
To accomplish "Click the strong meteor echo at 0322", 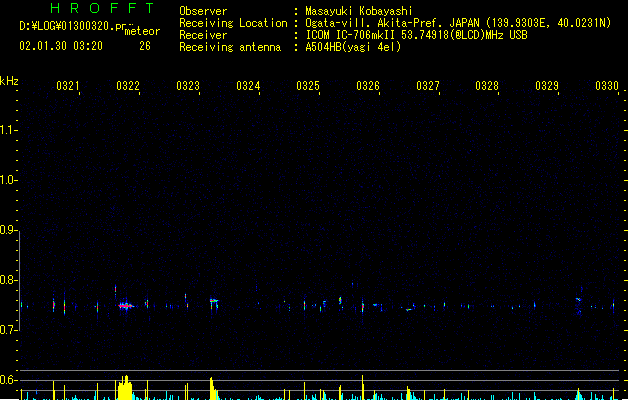I will tap(126, 306).
